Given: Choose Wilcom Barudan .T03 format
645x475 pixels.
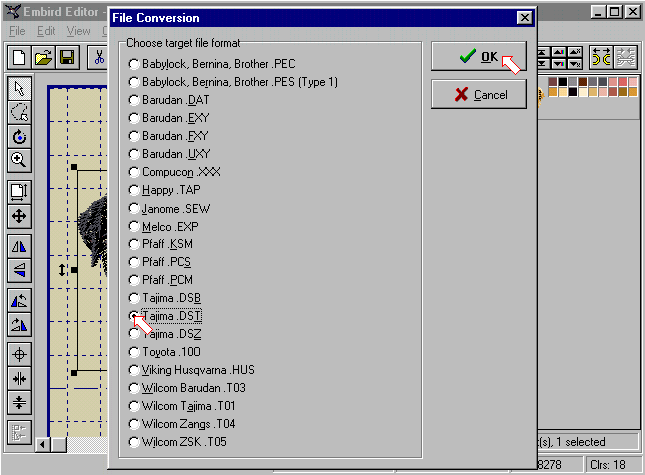Looking at the screenshot, I should tap(187, 388).
